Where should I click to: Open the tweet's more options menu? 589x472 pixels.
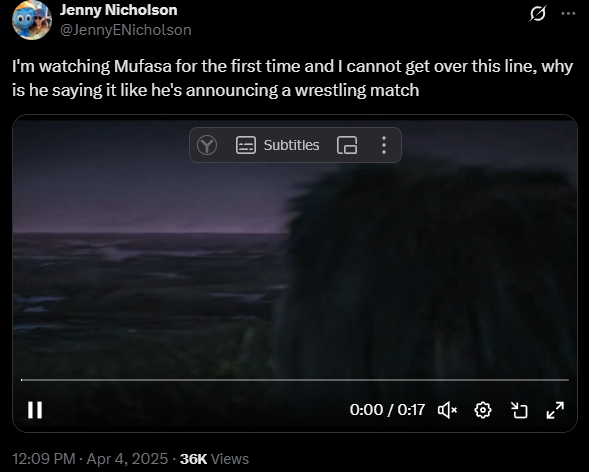tap(568, 14)
